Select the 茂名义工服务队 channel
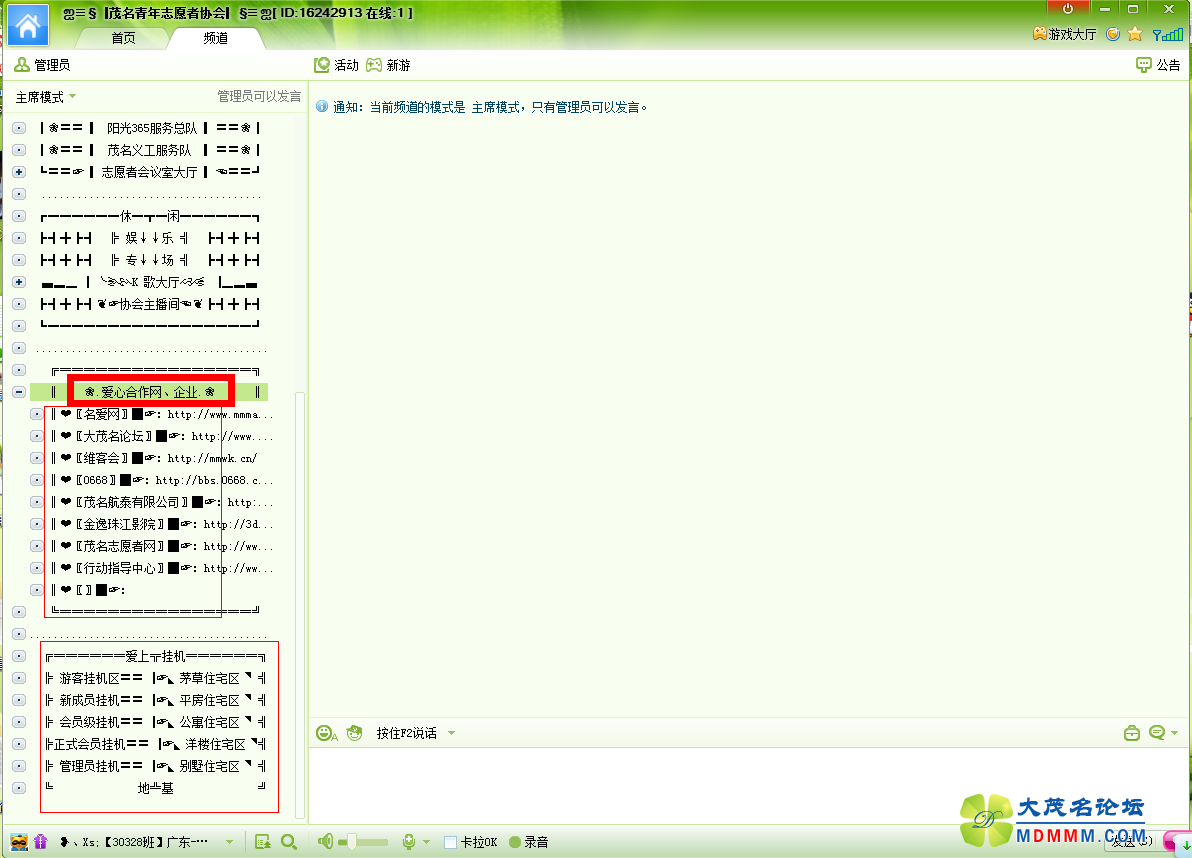Screen dimensions: 1192x858 click(x=150, y=150)
